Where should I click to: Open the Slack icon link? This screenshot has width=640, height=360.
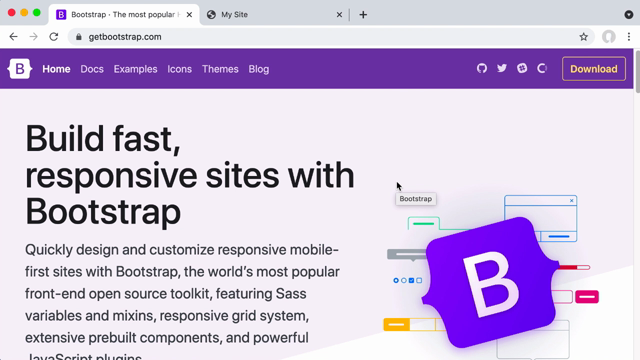pyautogui.click(x=522, y=68)
